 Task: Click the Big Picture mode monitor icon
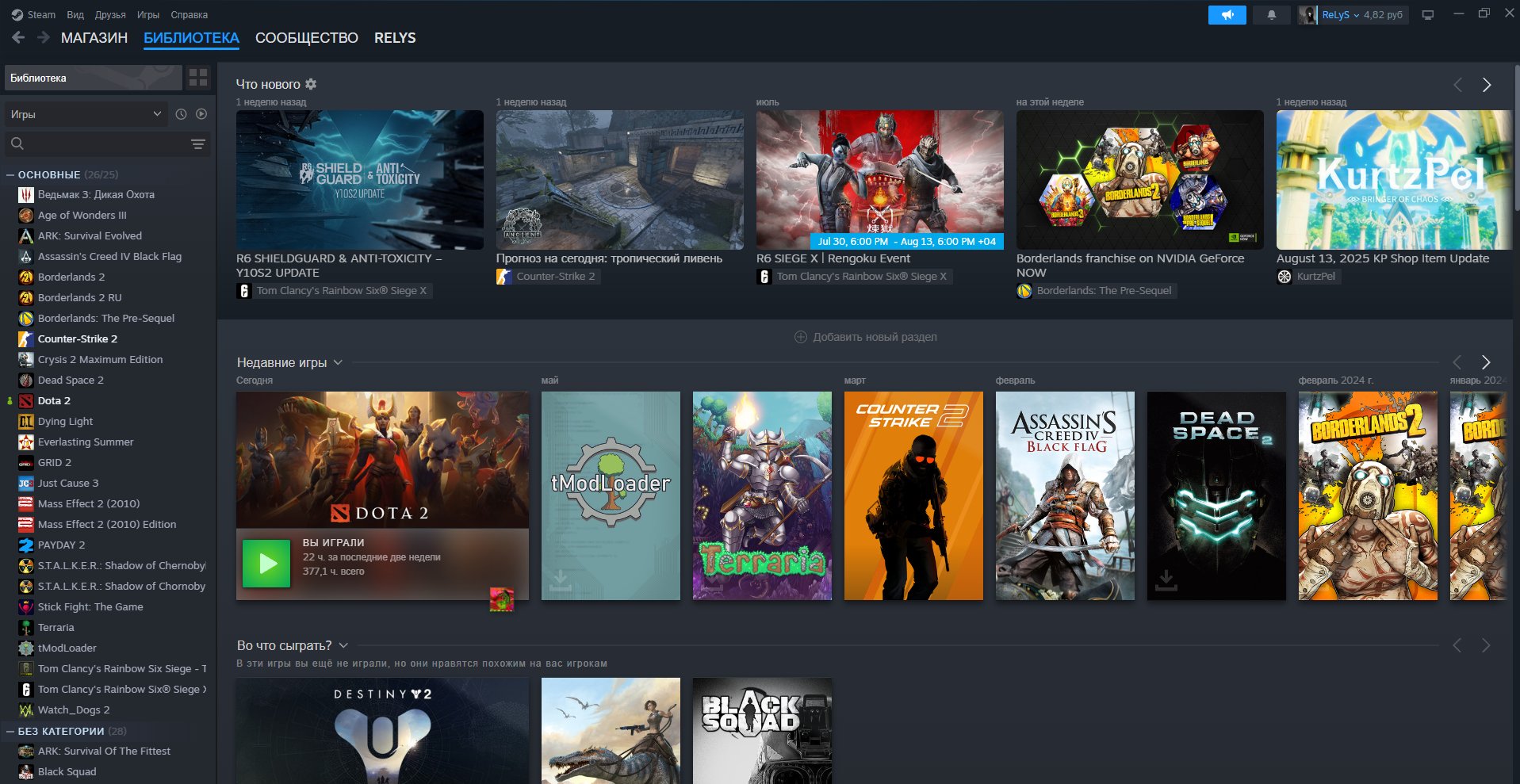tap(1428, 15)
